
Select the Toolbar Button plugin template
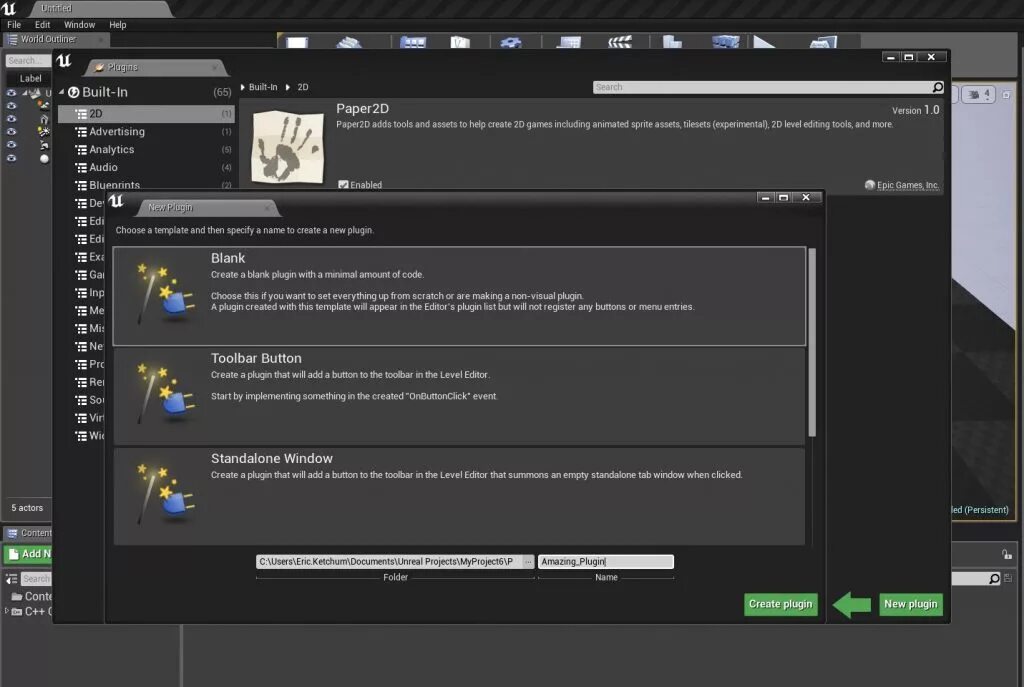point(459,396)
